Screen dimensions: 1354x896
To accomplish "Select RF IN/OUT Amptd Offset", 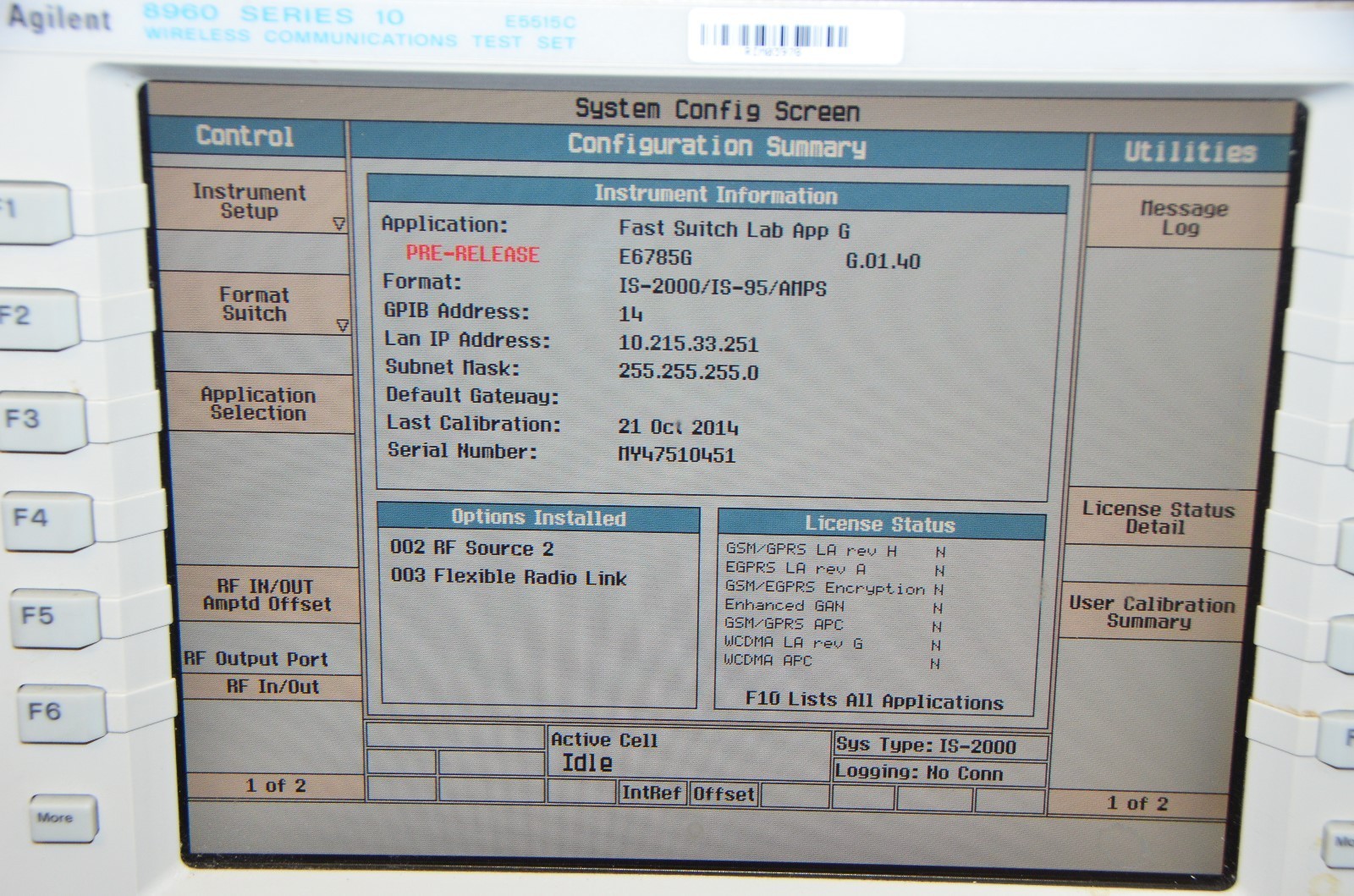I will [x=267, y=596].
